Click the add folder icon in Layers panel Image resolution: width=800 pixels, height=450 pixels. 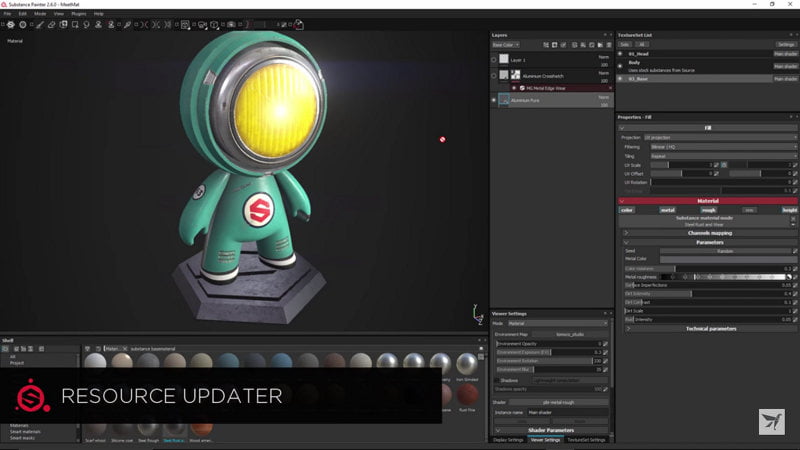(600, 45)
